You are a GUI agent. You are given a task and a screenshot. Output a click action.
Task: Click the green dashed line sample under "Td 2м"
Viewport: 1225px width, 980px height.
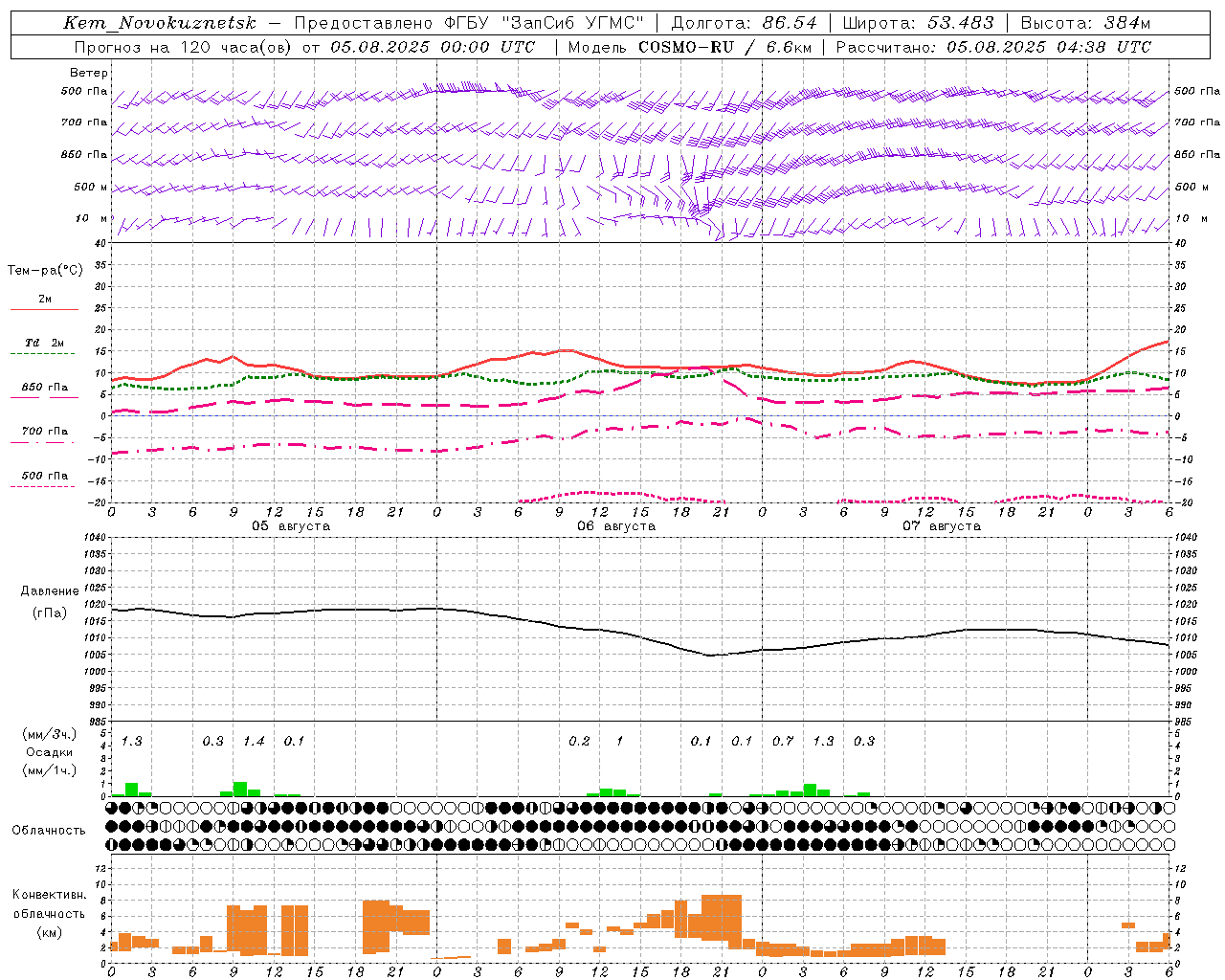[44, 354]
